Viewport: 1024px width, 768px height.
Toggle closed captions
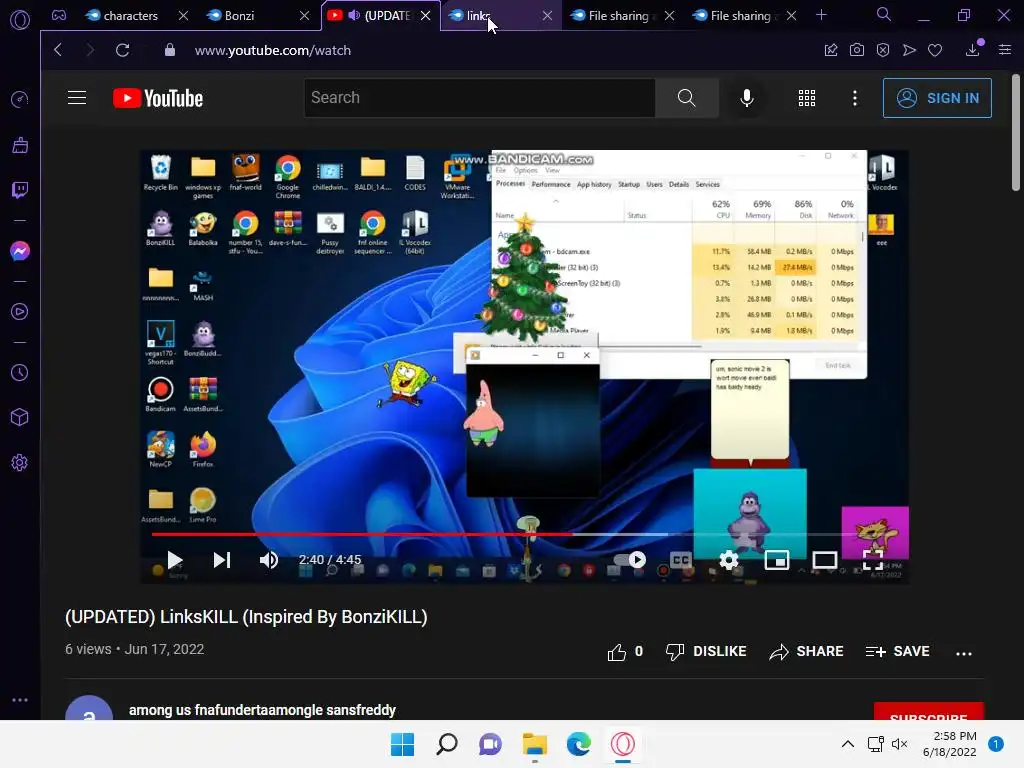tap(680, 560)
